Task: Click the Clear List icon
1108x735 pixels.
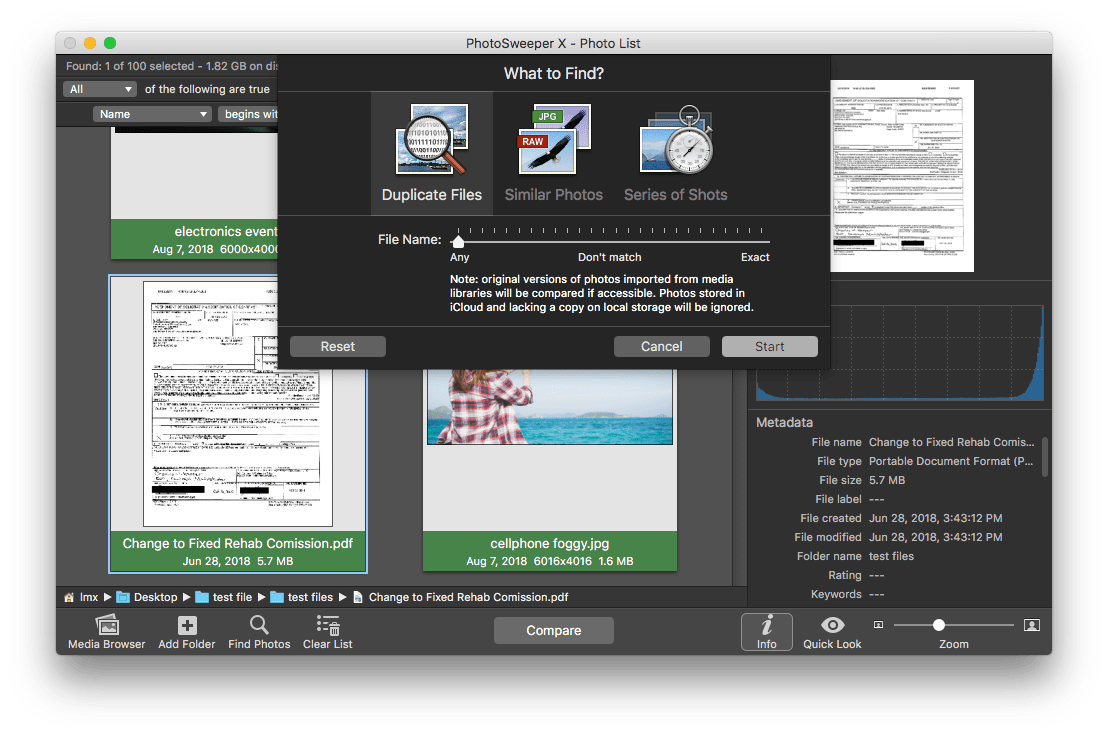Action: coord(328,626)
